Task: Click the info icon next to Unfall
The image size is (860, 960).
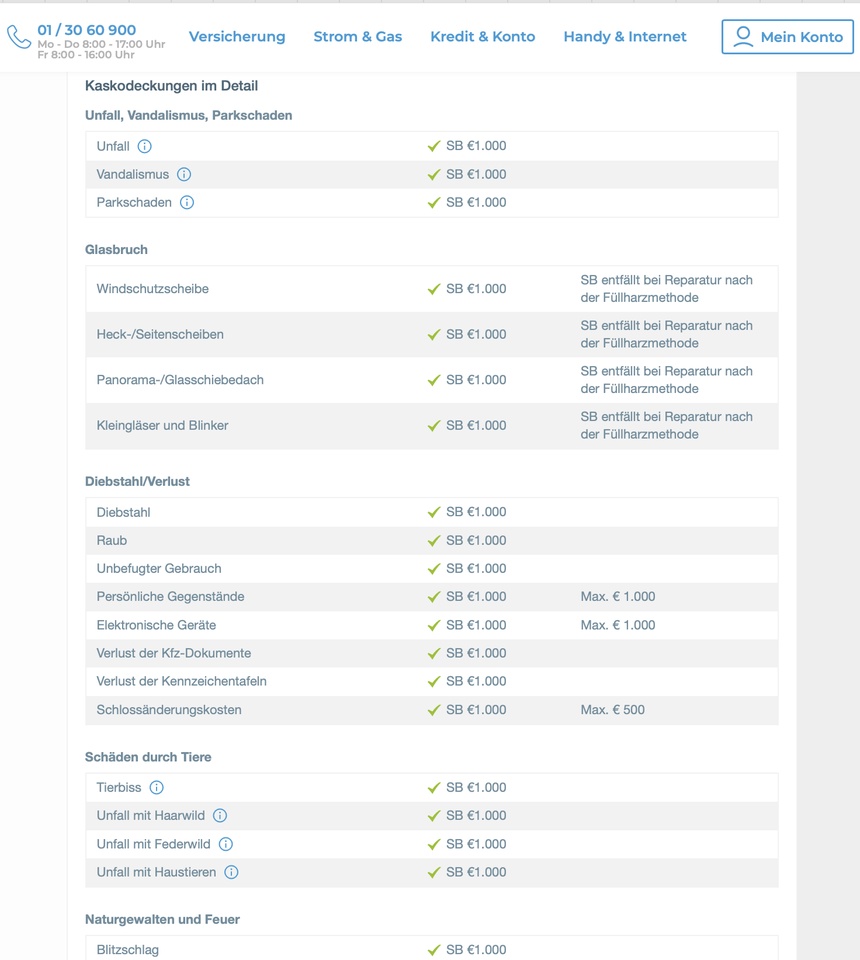Action: coord(144,146)
